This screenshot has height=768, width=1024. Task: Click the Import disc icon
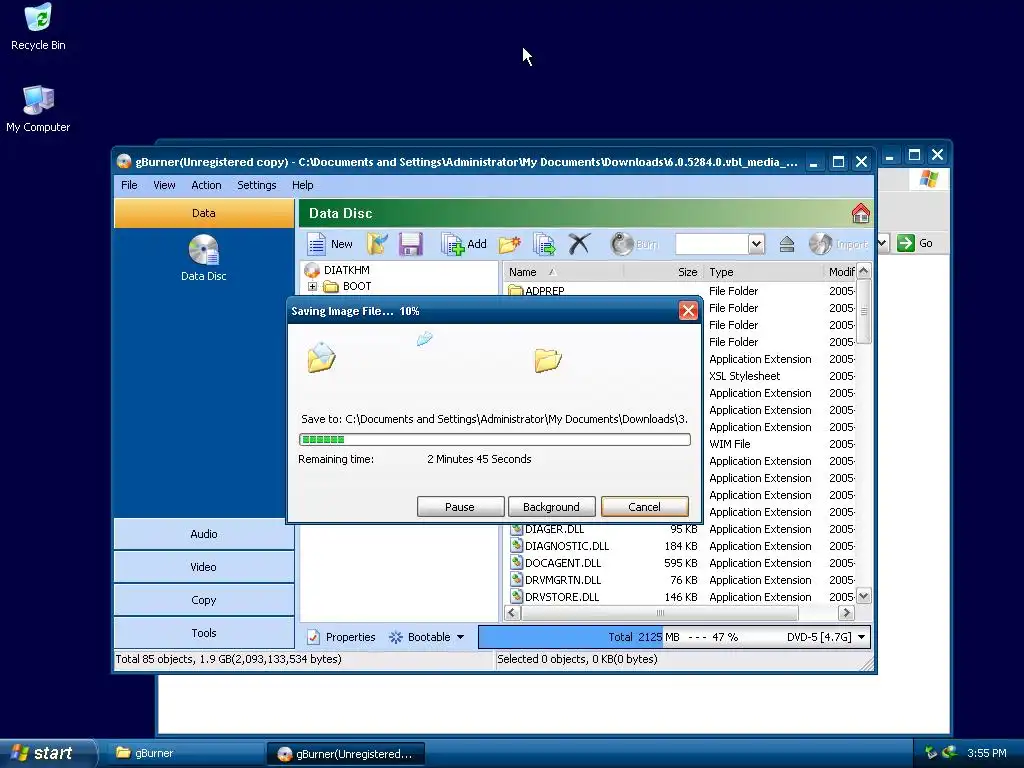(820, 244)
